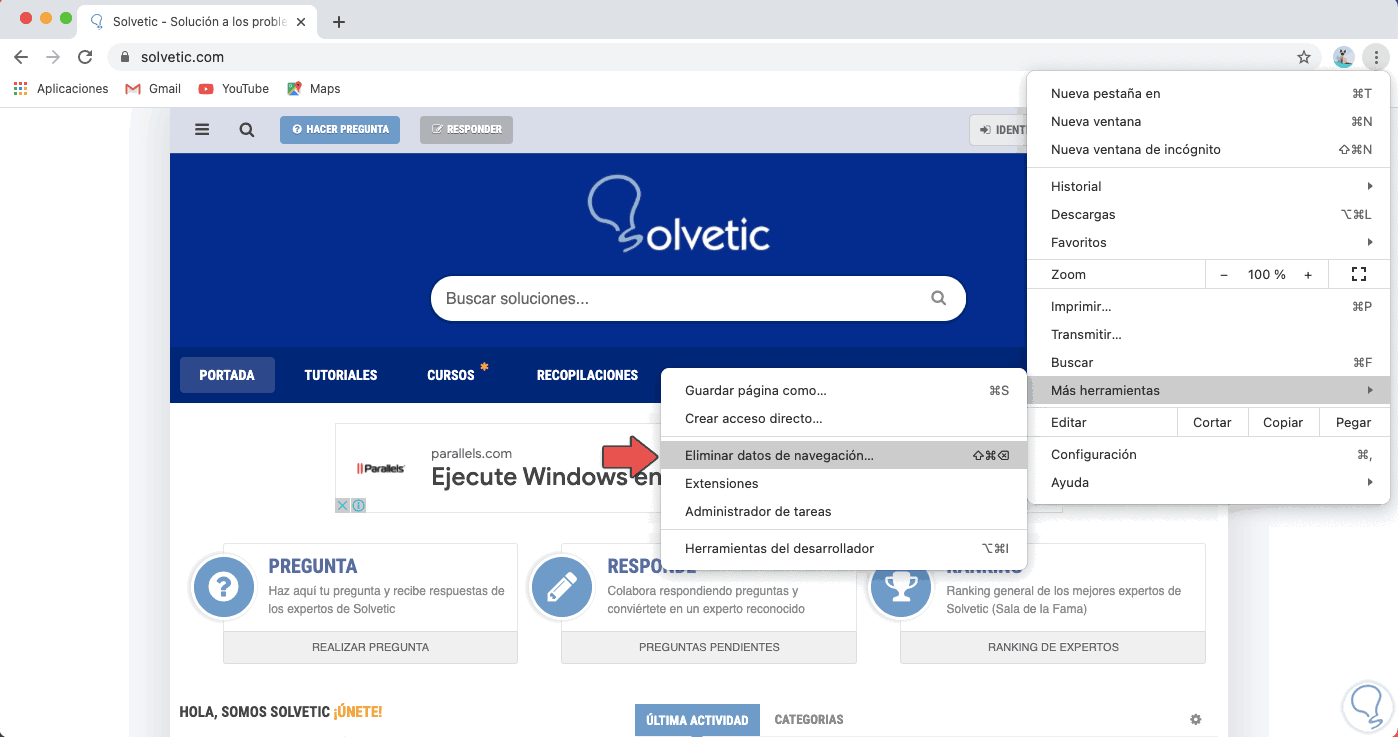Choose Crear acceso directo...
1398x737 pixels.
(844, 418)
